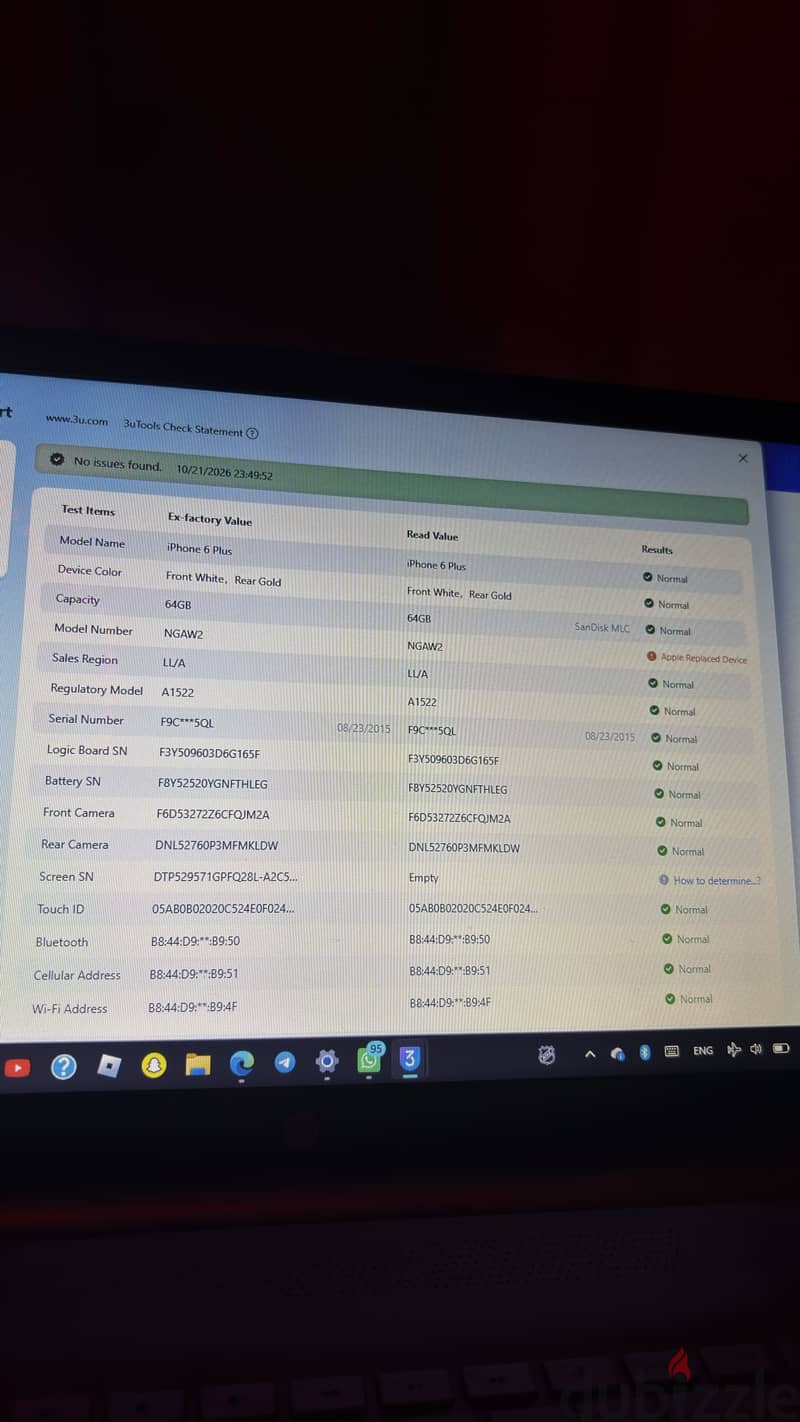Screen dimensions: 800x1422
Task: Click the 'Ex-factory Value' column header
Action: click(x=210, y=520)
